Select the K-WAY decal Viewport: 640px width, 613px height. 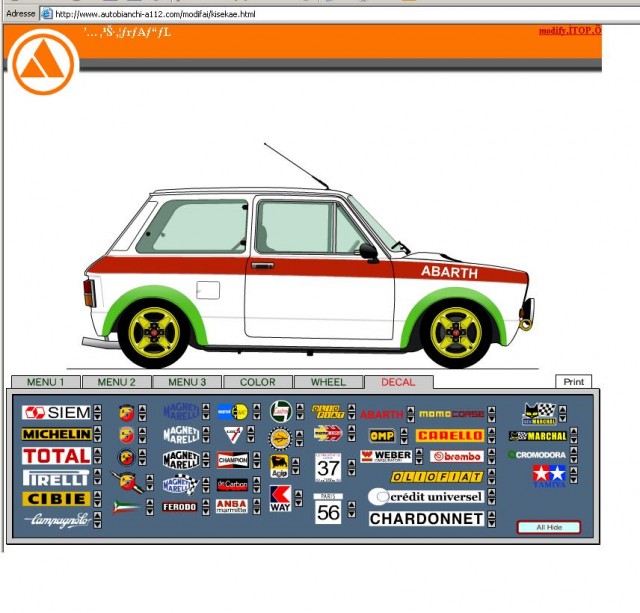(x=280, y=498)
